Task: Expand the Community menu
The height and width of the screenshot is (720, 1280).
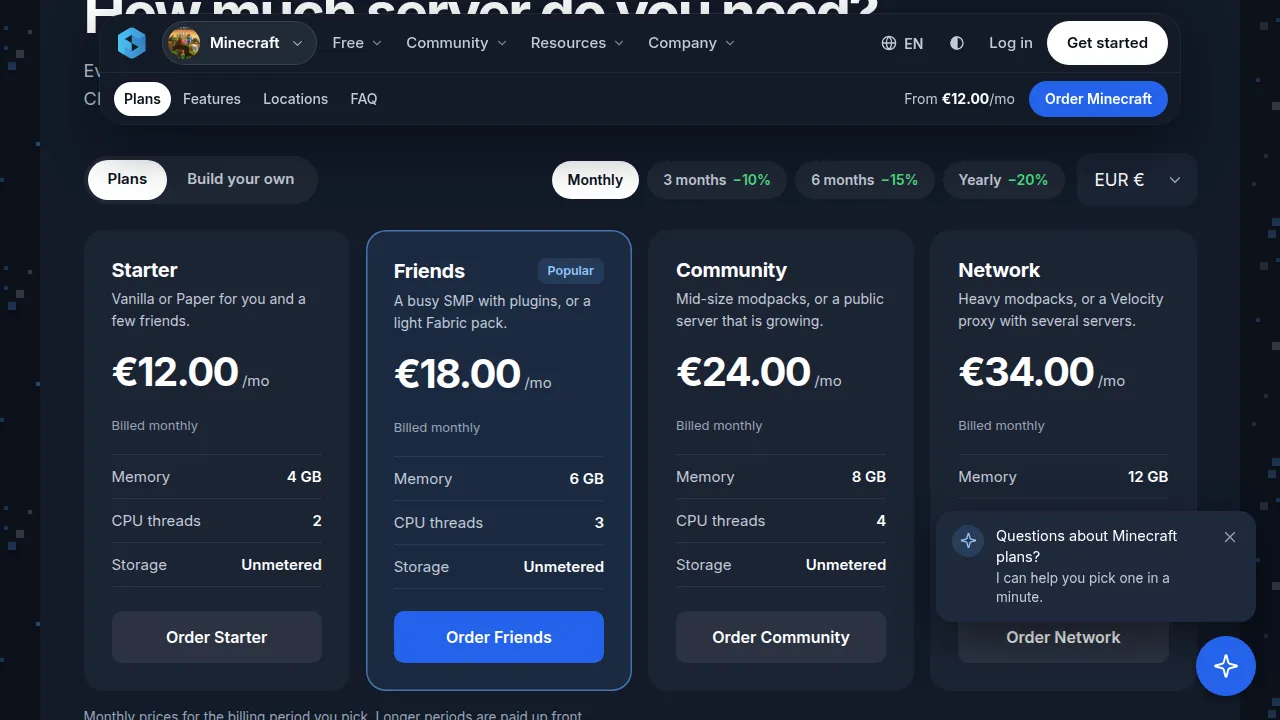Action: pyautogui.click(x=456, y=43)
